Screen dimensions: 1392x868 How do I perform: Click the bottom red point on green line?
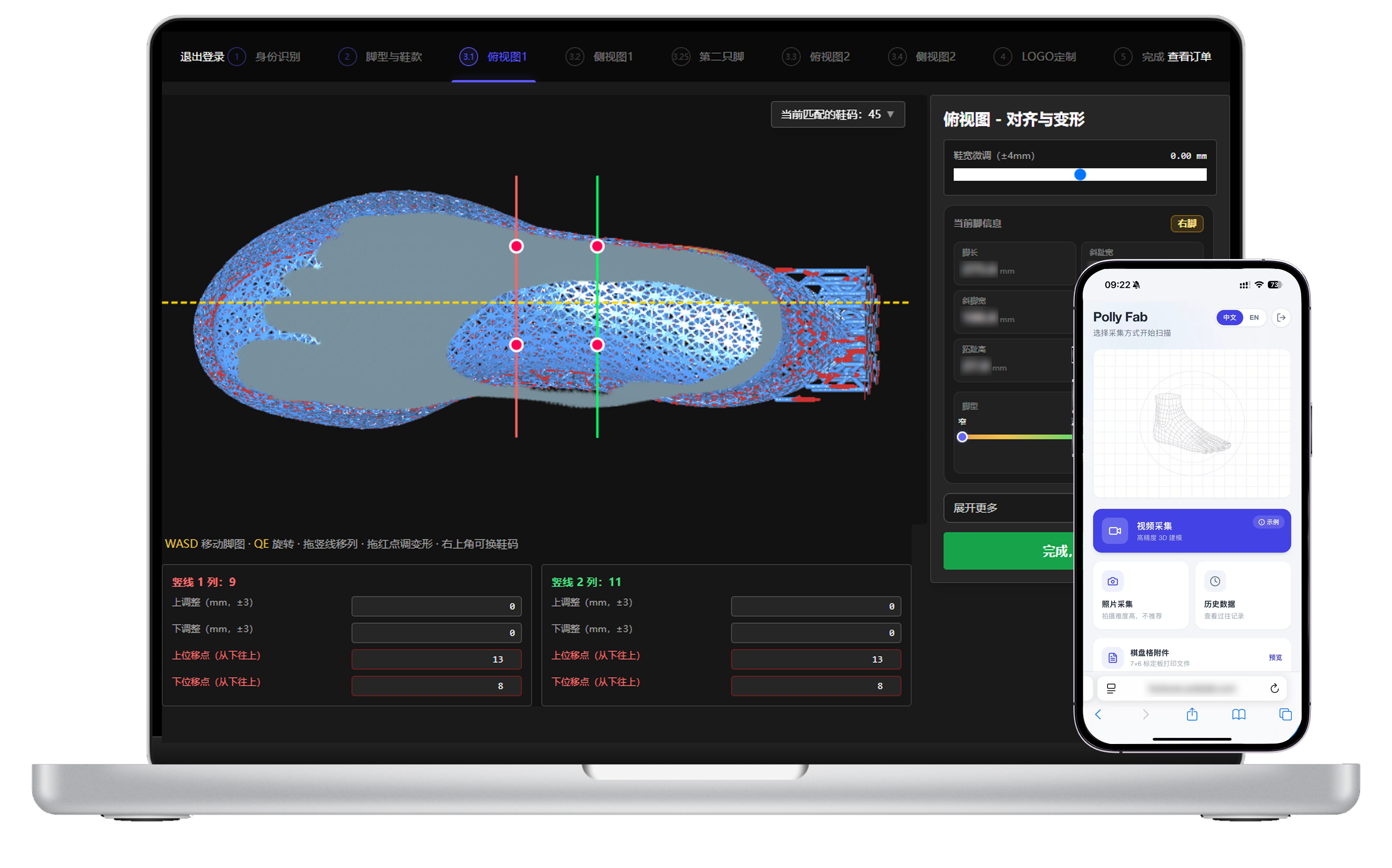(x=597, y=345)
